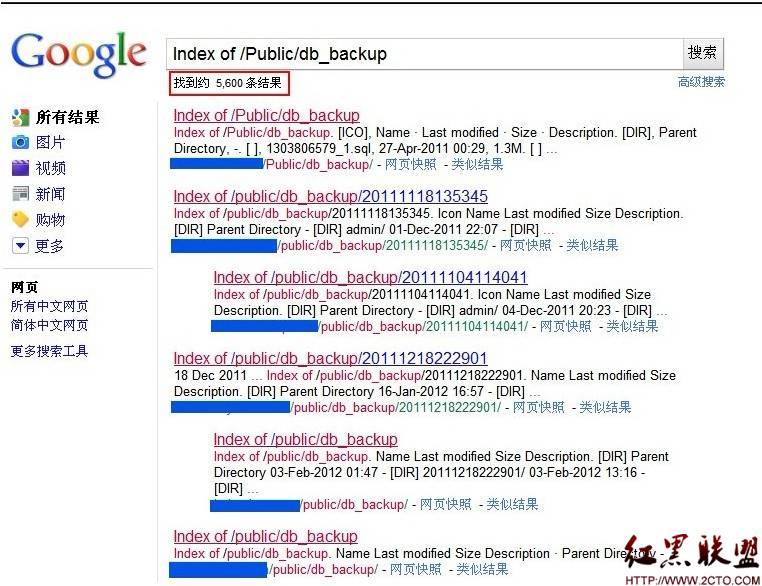The width and height of the screenshot is (762, 586).
Task: Open 网页快照 for the 20111104114041 result
Action: [x=566, y=327]
